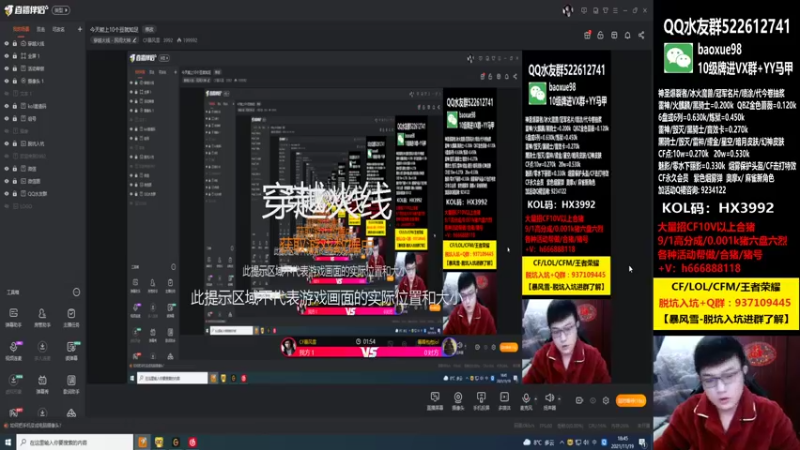
Task: Open the 读弹幕 tool in the toolbox
Action: [71, 351]
